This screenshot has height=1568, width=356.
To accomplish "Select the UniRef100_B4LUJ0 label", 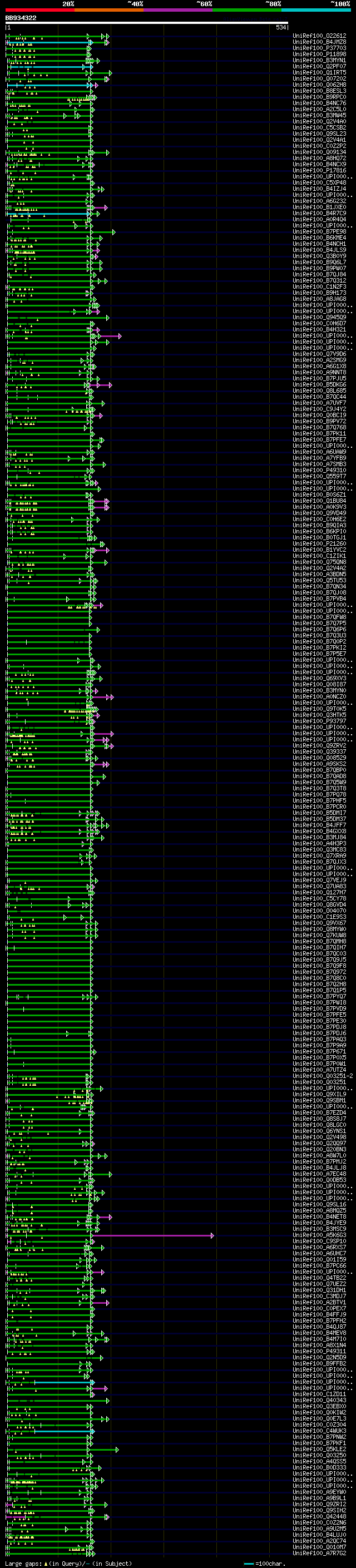I will (x=319, y=1535).
